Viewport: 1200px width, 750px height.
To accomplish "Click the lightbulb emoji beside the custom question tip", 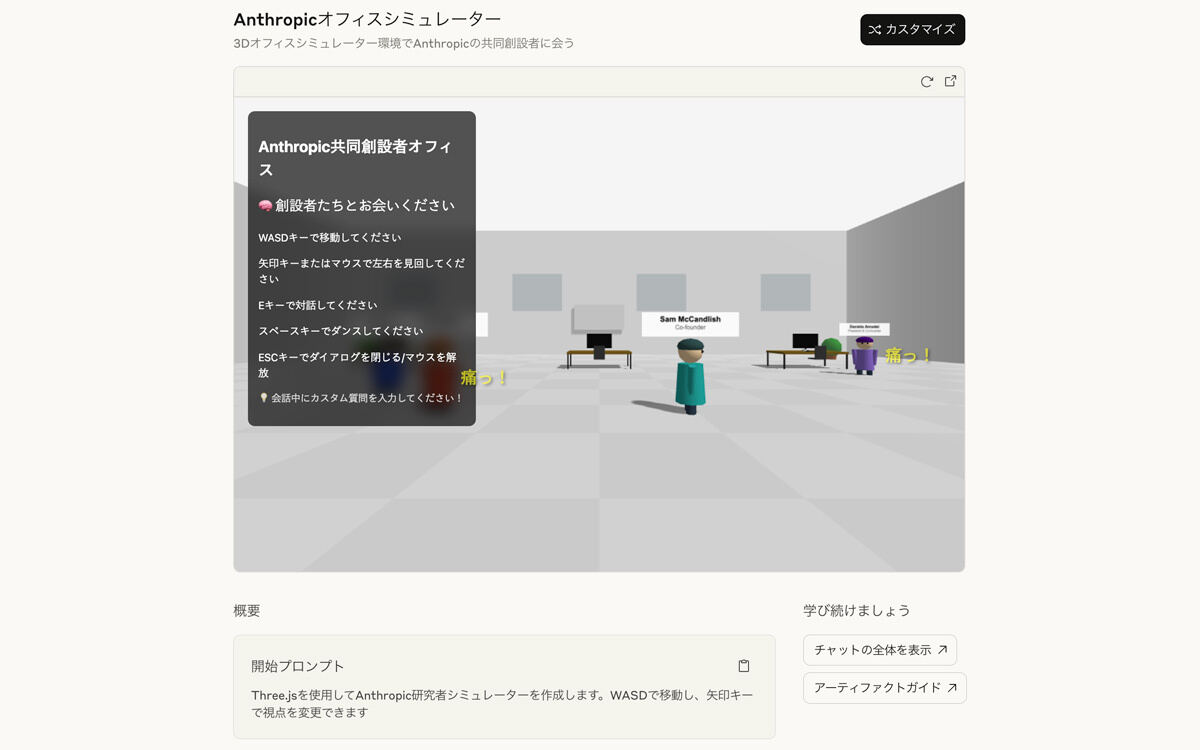I will pyautogui.click(x=264, y=398).
